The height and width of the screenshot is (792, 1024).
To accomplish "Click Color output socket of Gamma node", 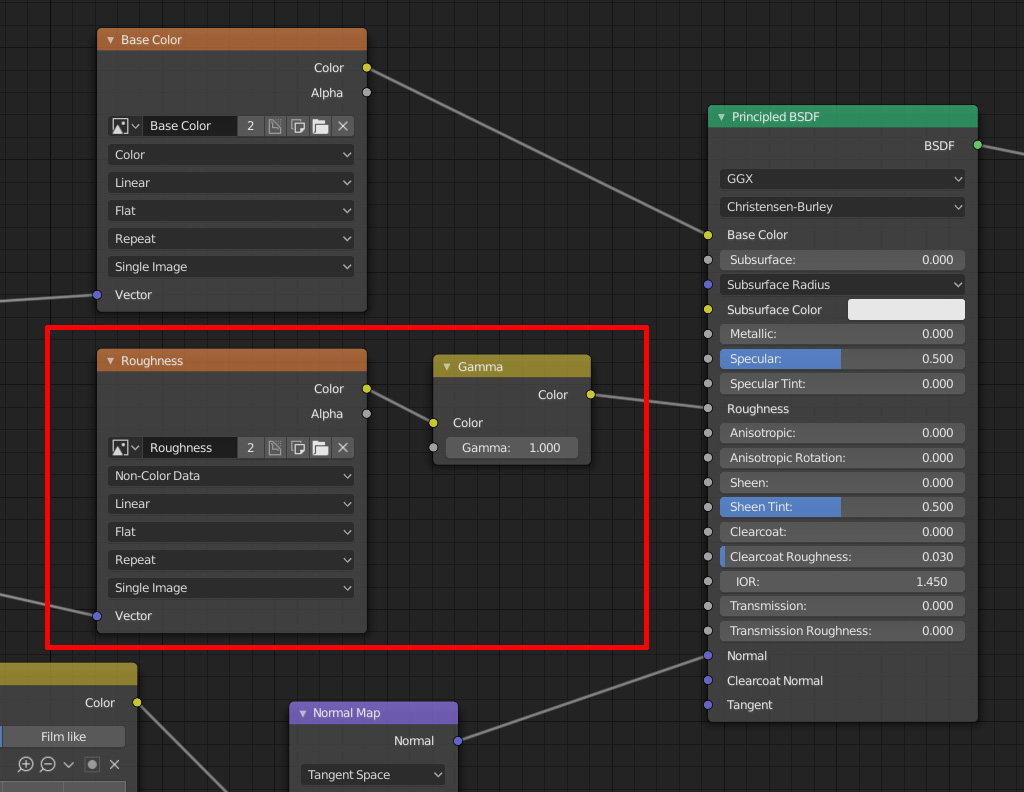I will tap(590, 394).
